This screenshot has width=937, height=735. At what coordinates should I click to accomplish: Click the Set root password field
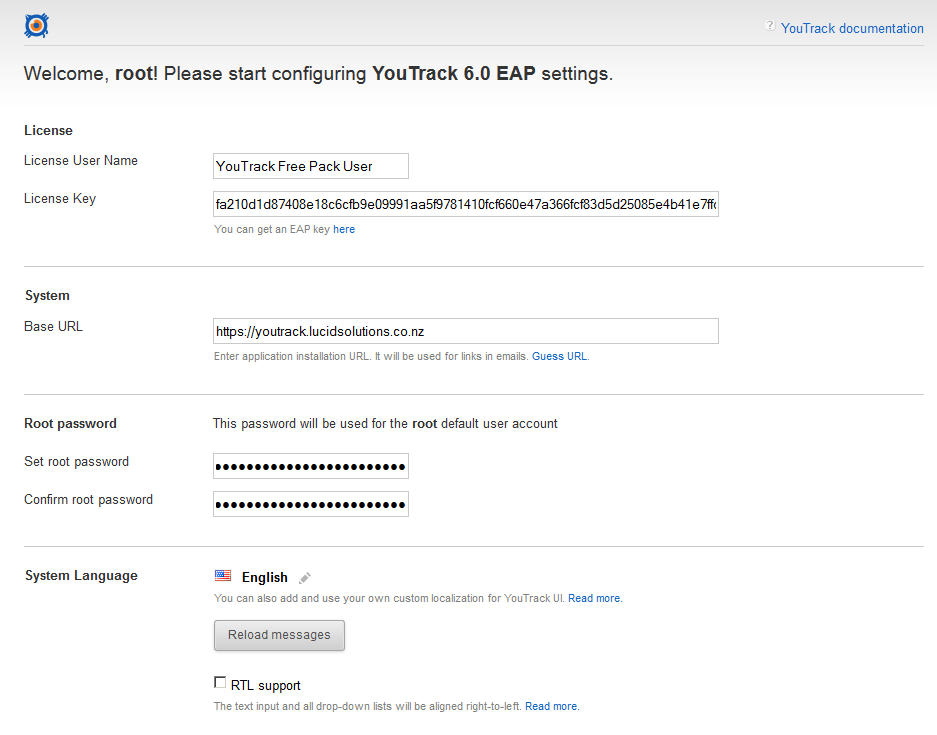[311, 466]
